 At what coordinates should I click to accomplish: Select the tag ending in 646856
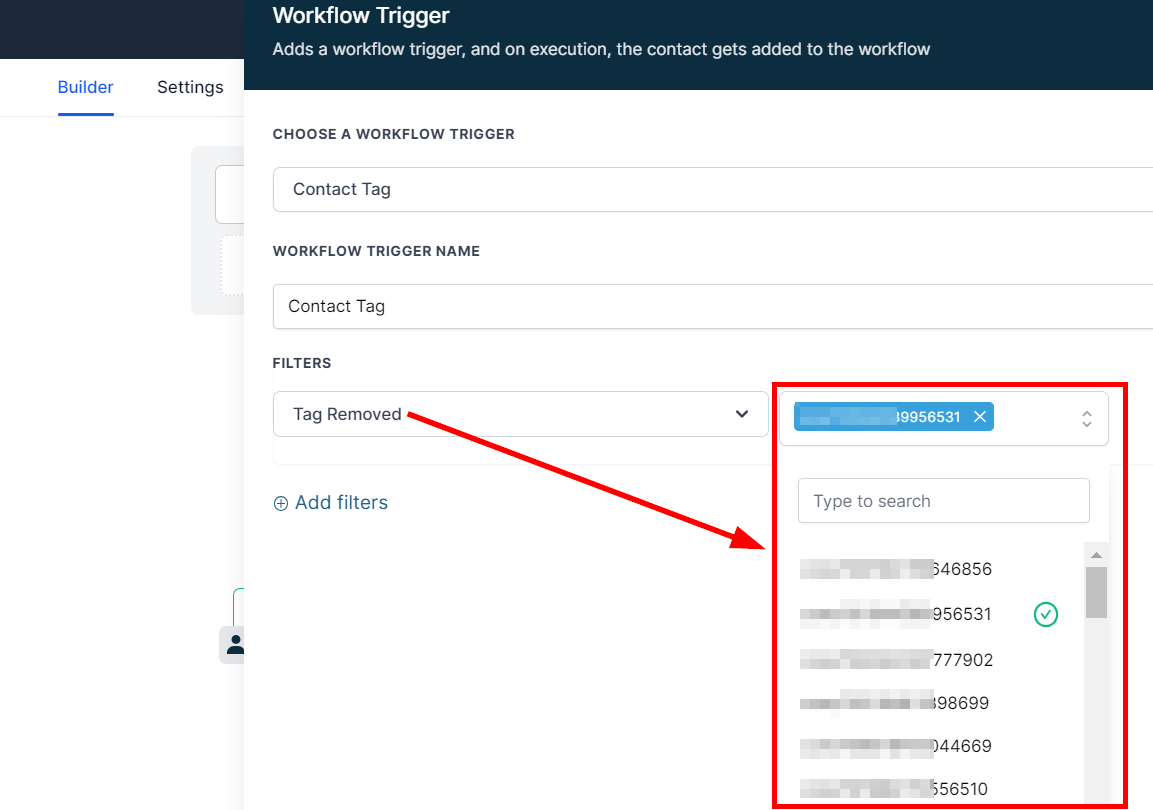pyautogui.click(x=896, y=569)
